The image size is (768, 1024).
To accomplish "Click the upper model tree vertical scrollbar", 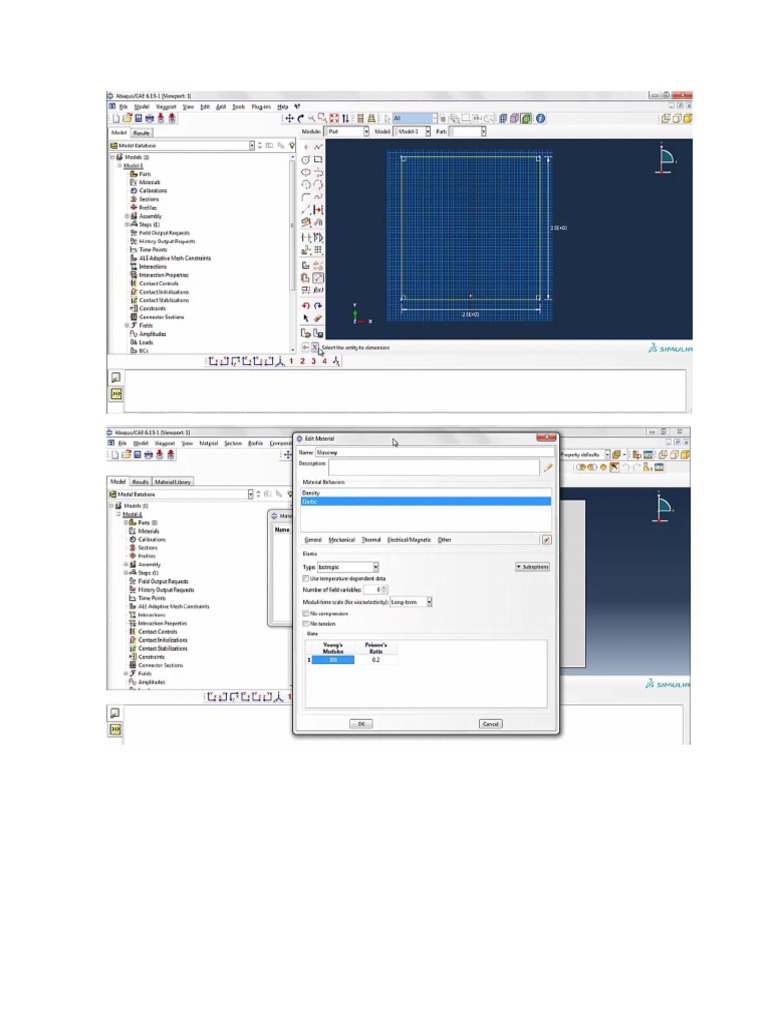I will (x=292, y=253).
